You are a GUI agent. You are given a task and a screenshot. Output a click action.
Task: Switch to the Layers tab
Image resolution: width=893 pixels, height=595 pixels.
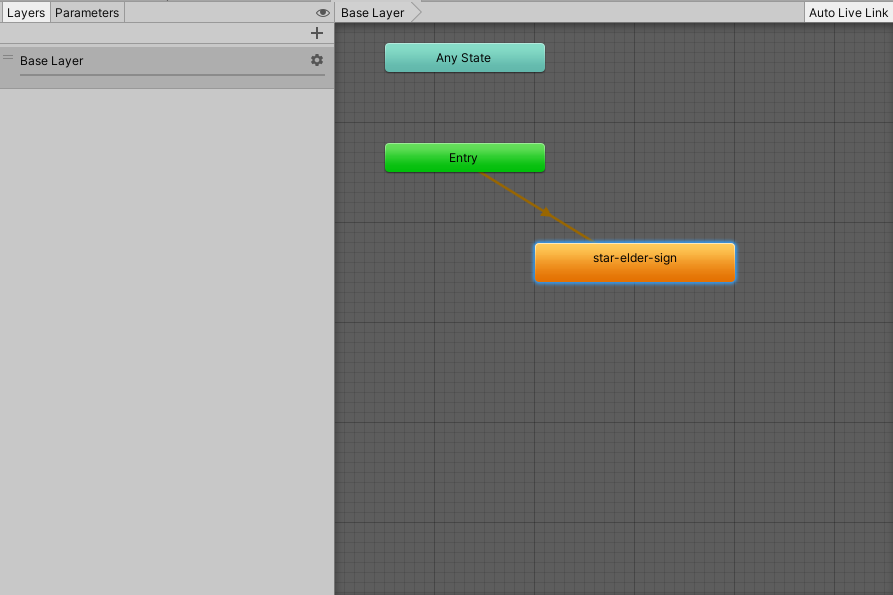(26, 13)
